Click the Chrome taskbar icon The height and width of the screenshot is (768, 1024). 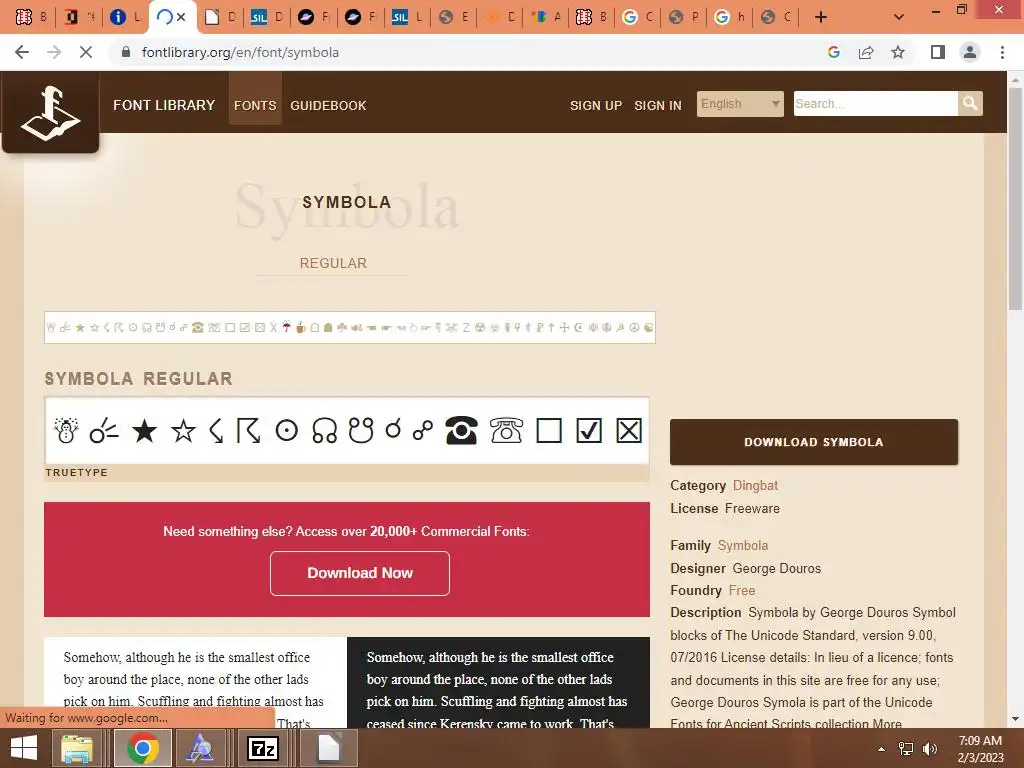pos(143,748)
